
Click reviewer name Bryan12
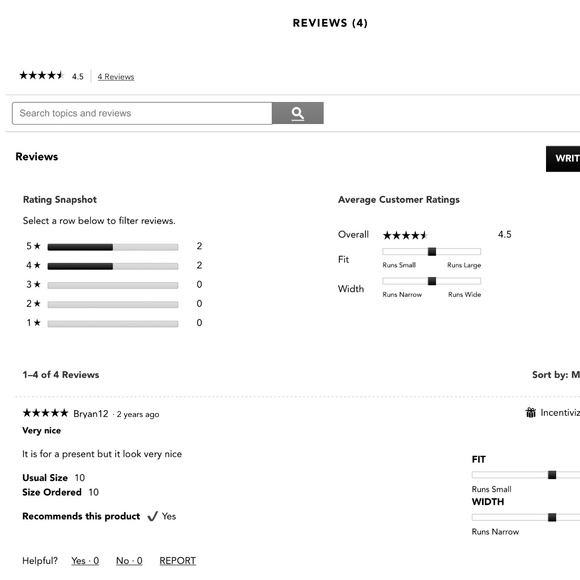pyautogui.click(x=91, y=414)
